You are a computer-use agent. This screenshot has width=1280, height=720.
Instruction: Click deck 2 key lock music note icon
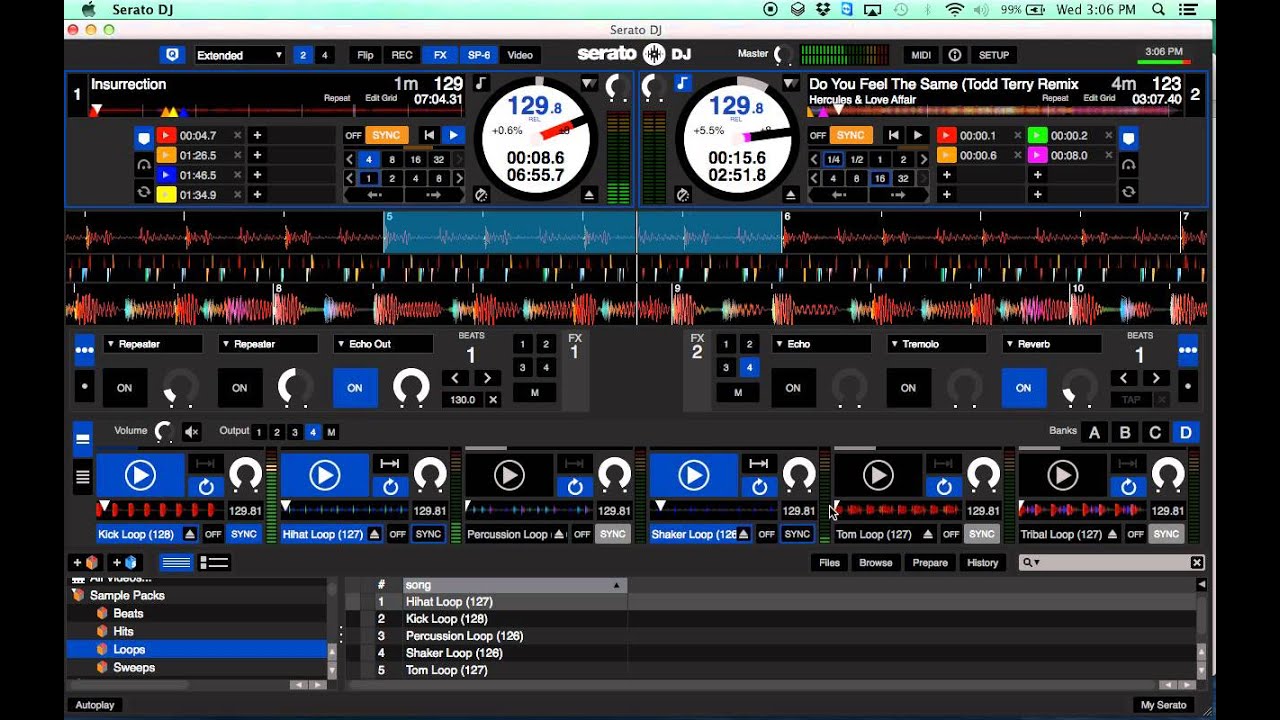coord(682,83)
